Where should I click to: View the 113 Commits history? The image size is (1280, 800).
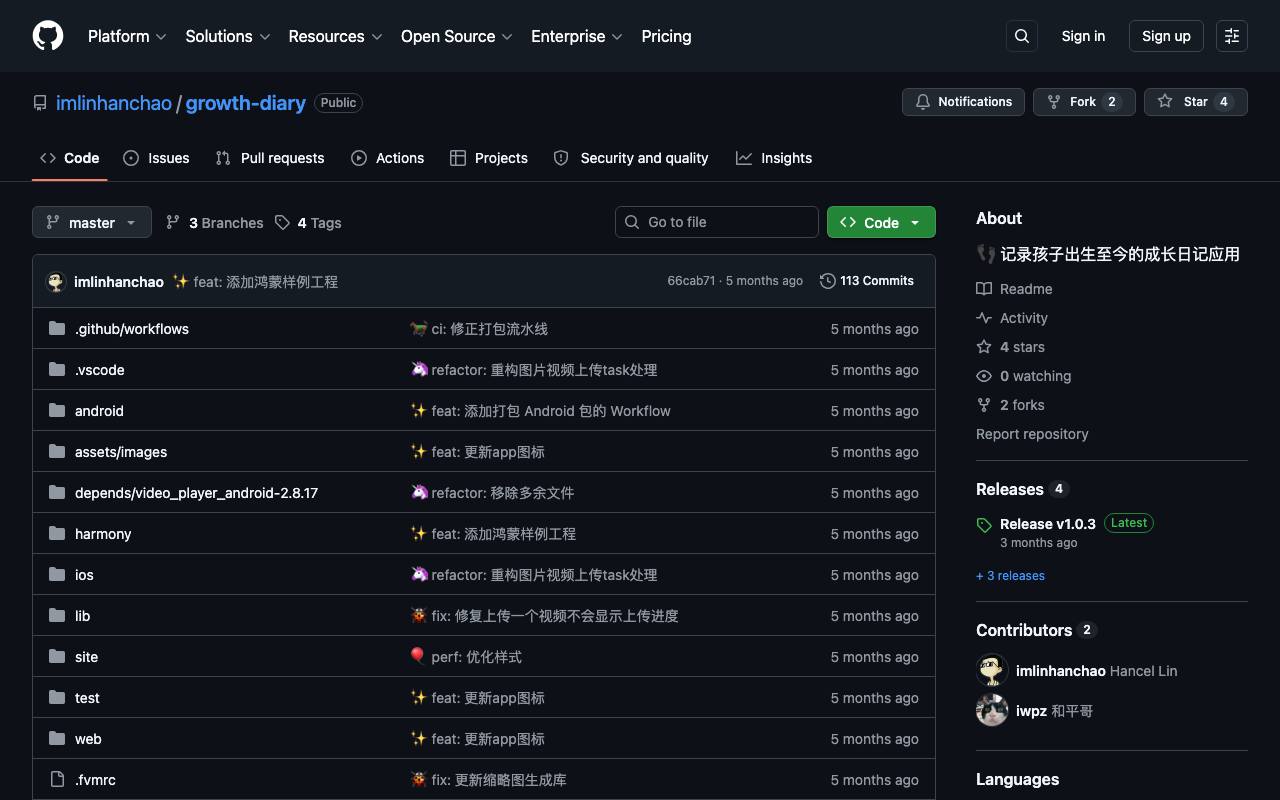pyautogui.click(x=867, y=281)
